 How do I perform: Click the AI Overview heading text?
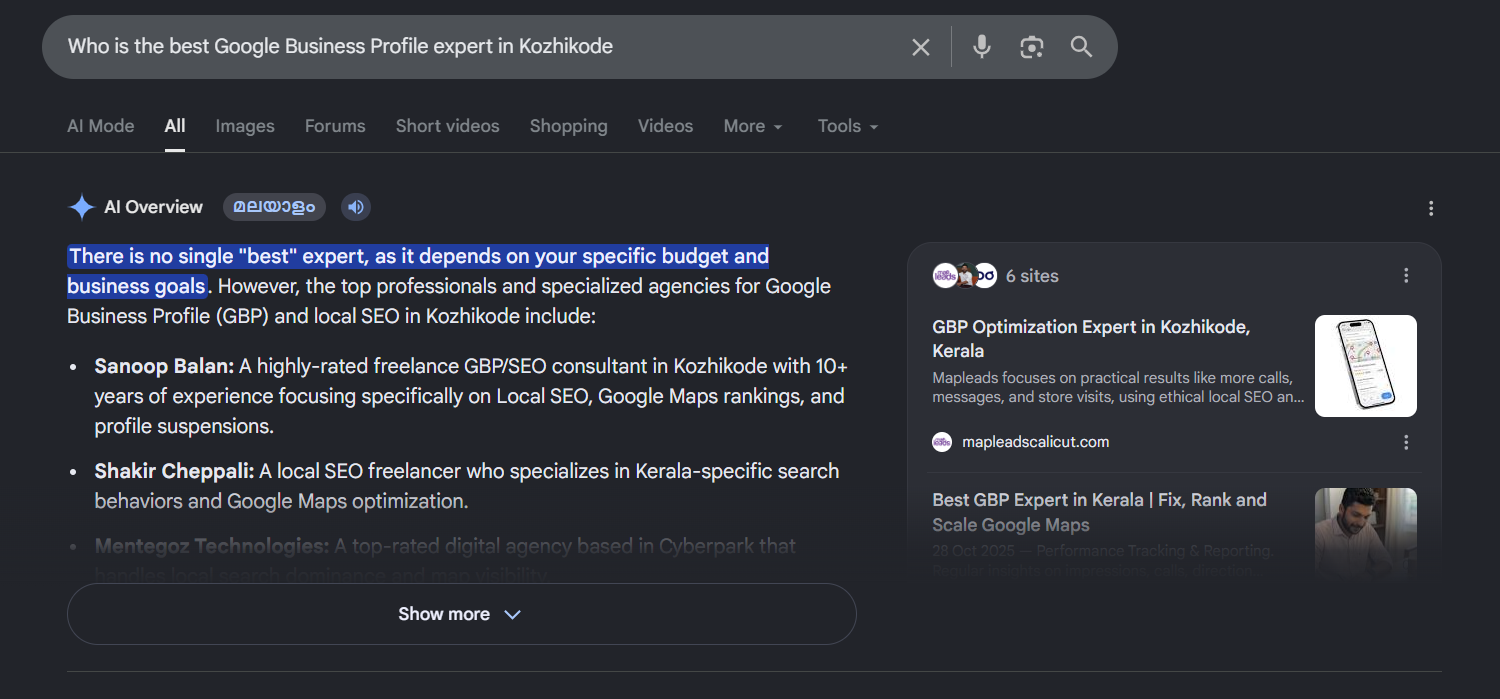coord(153,207)
